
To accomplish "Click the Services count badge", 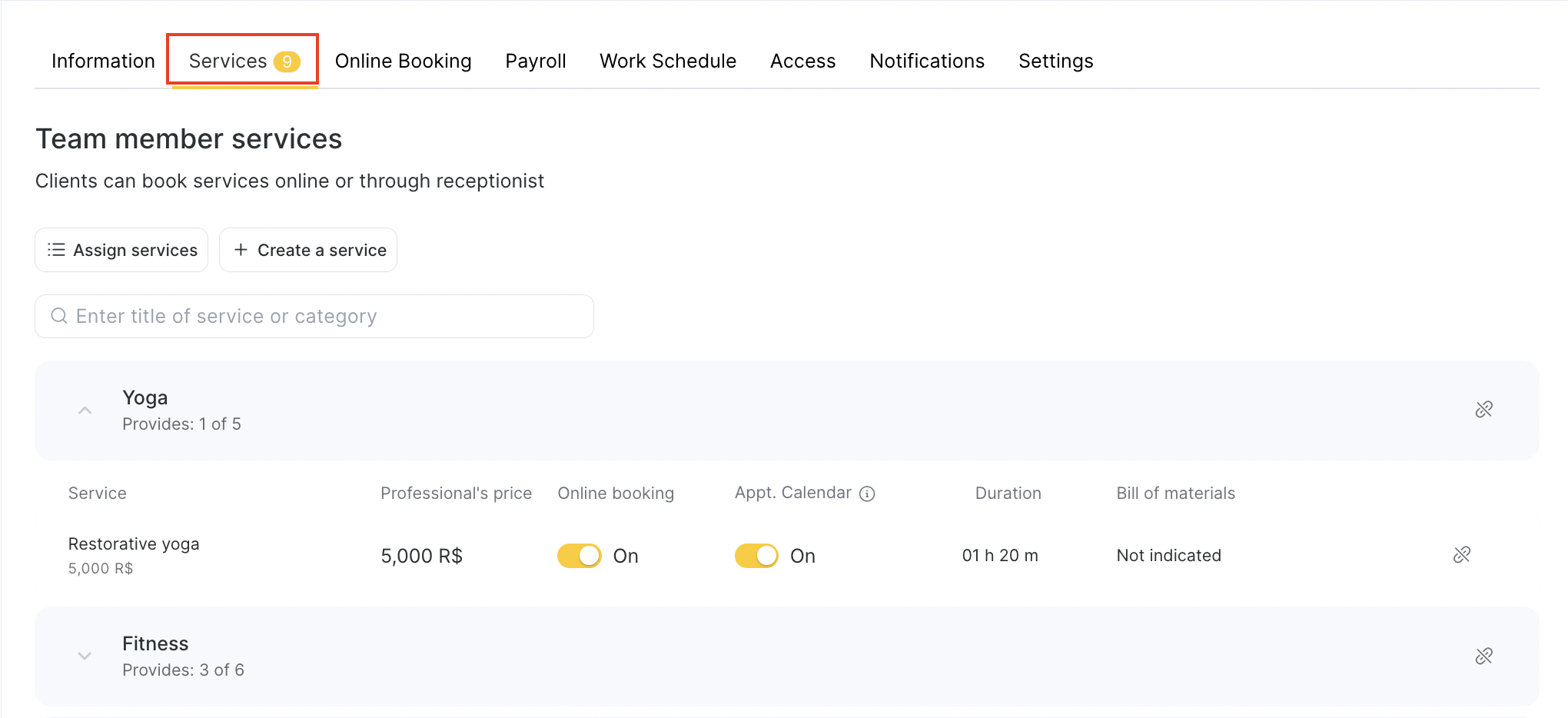I will 287,61.
